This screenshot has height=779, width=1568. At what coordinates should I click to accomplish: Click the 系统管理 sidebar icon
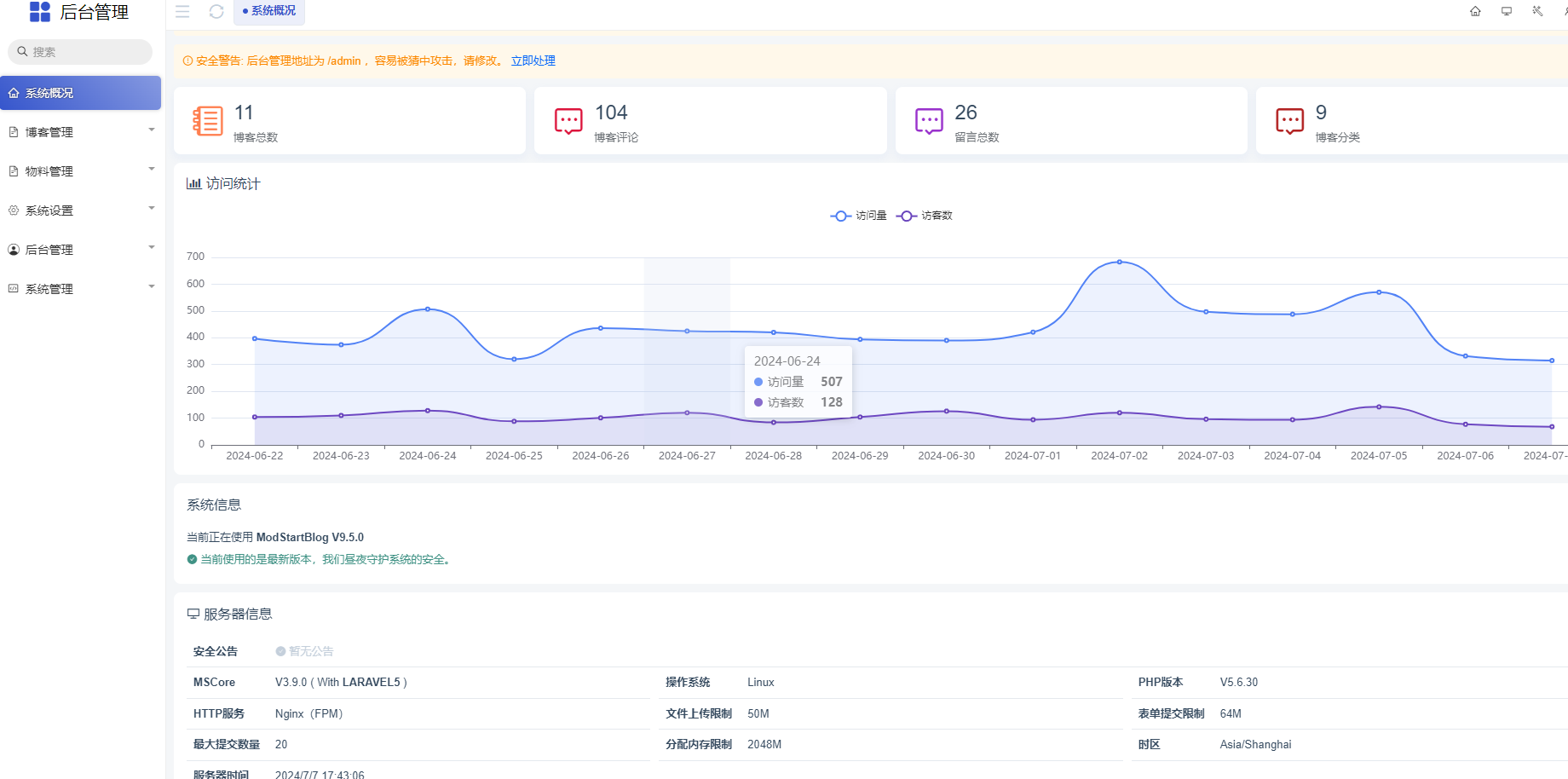pyautogui.click(x=14, y=289)
